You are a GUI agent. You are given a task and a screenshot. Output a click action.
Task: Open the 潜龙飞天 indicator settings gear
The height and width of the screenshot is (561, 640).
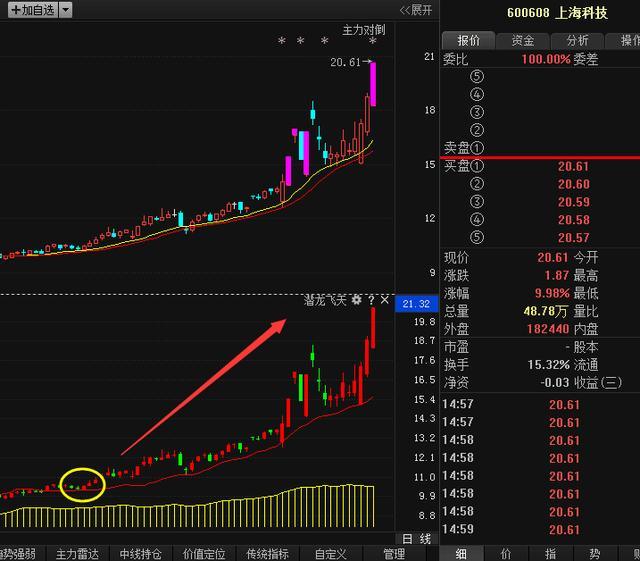coord(356,300)
